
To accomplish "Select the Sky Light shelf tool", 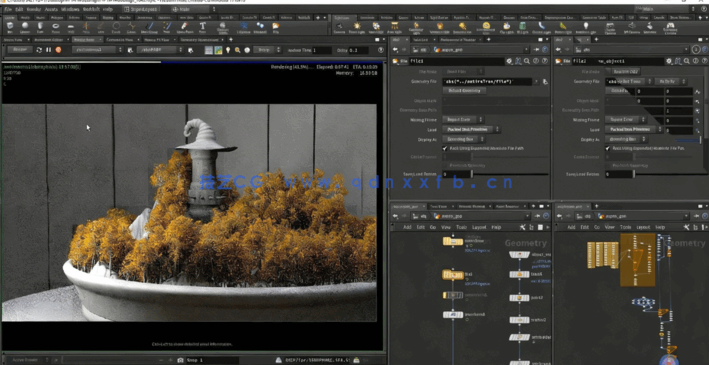I will coord(507,27).
